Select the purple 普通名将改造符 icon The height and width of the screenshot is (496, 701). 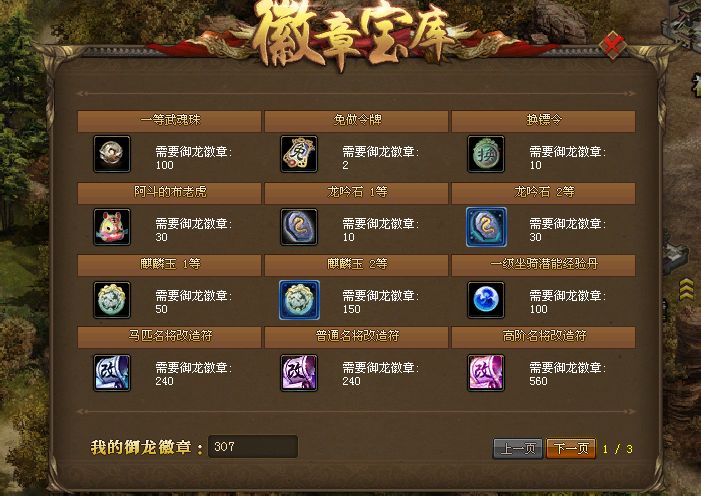click(x=299, y=373)
